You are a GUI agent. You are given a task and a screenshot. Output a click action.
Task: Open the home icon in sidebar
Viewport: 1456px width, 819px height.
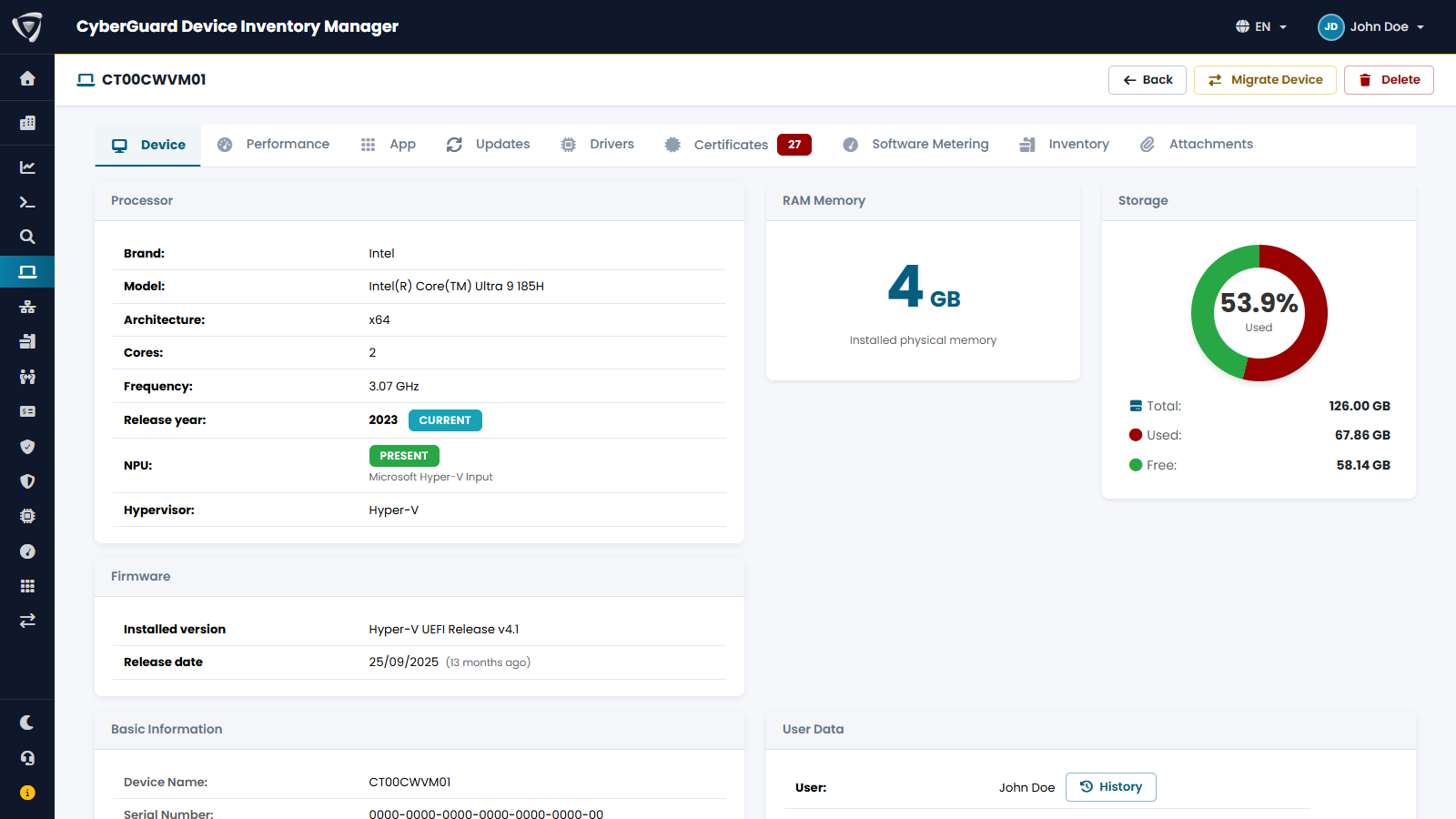27,78
